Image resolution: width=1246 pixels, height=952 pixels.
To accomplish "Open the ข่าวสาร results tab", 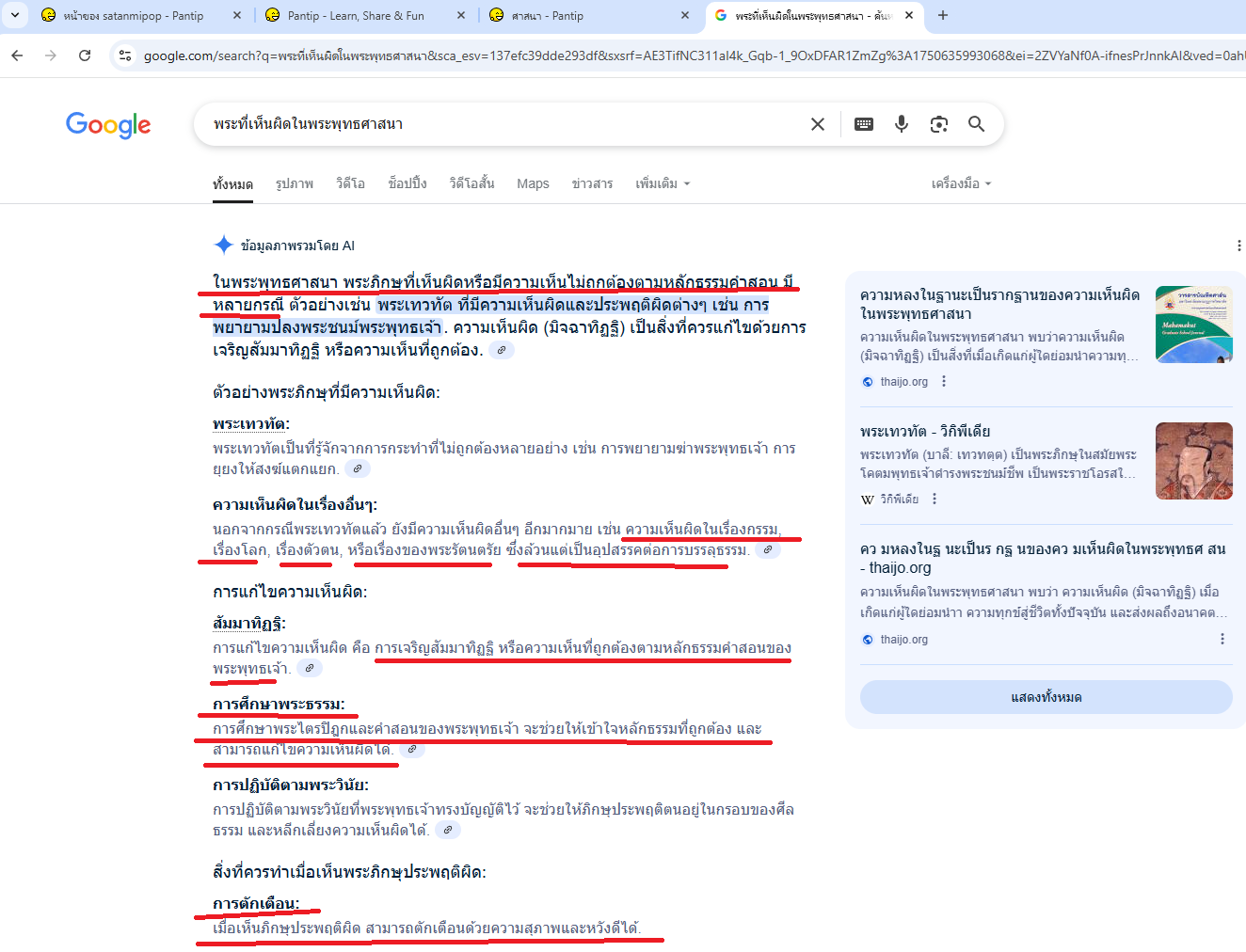I will click(592, 183).
